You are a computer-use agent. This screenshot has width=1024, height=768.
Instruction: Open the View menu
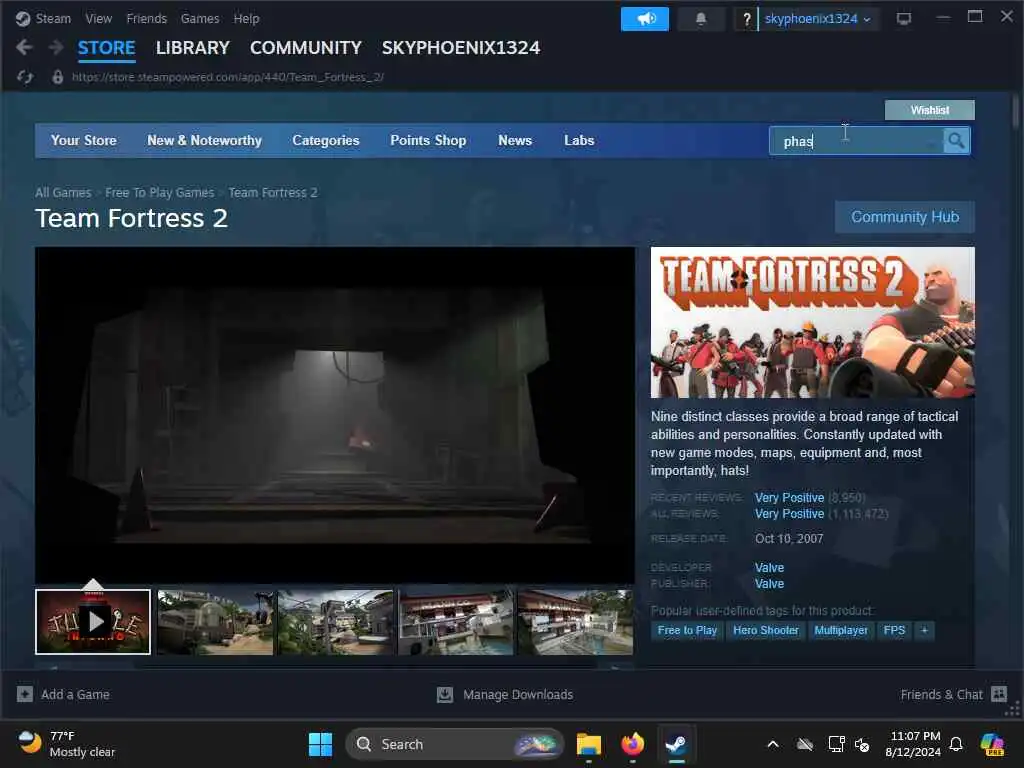tap(98, 18)
